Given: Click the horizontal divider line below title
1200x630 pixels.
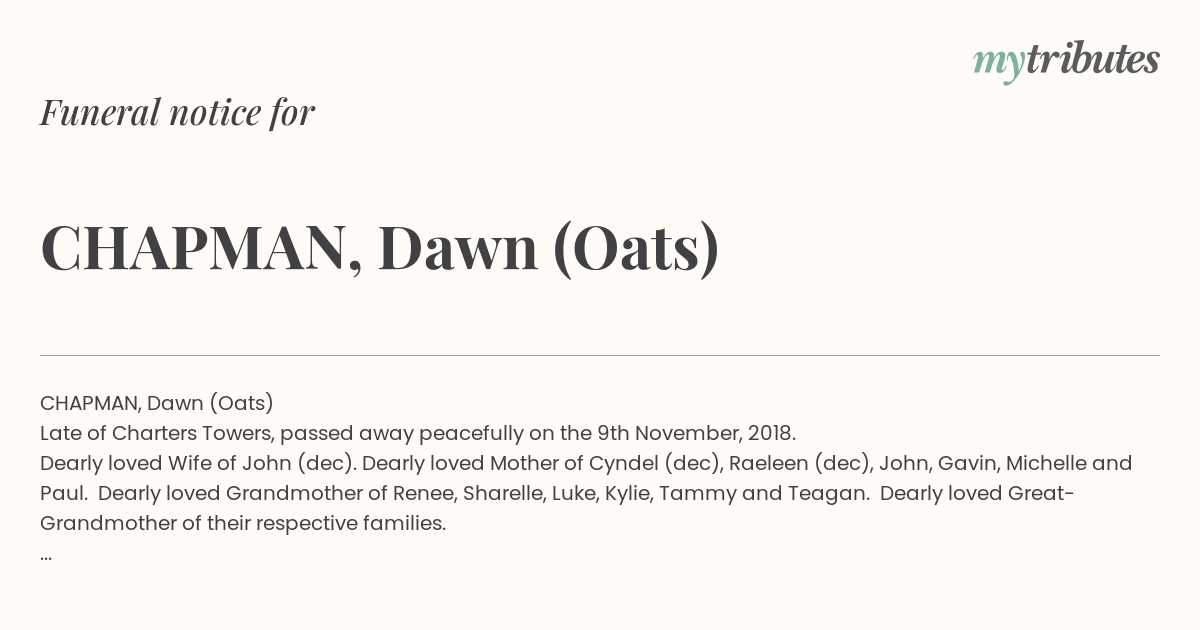Looking at the screenshot, I should [600, 355].
